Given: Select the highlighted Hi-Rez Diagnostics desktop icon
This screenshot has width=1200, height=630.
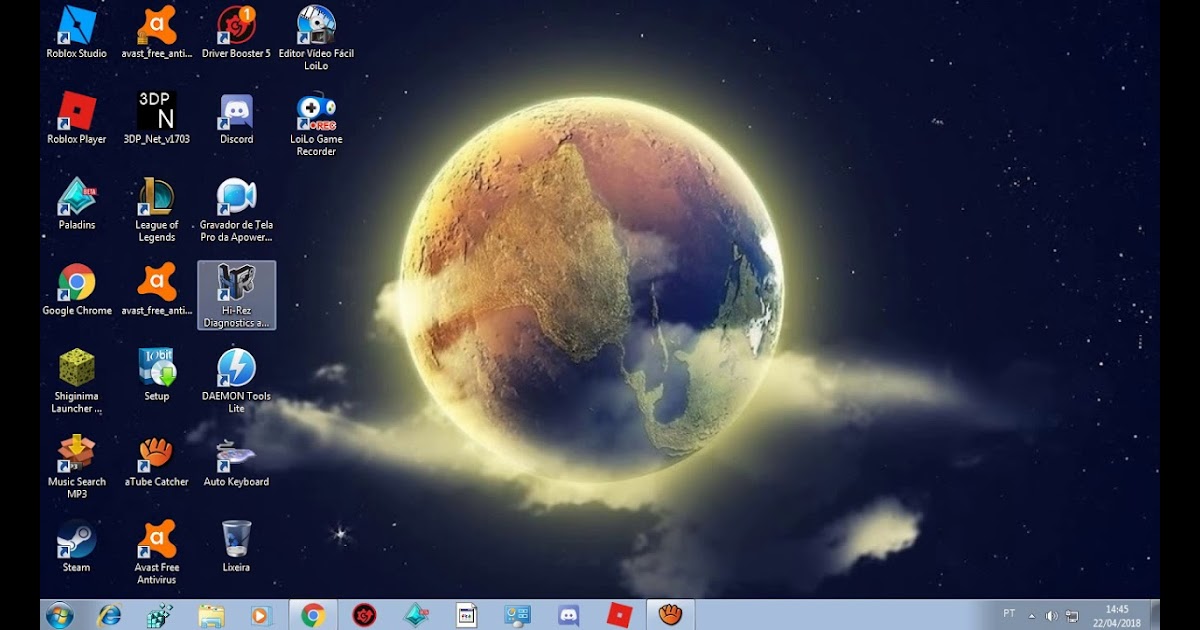Looking at the screenshot, I should click(x=236, y=295).
